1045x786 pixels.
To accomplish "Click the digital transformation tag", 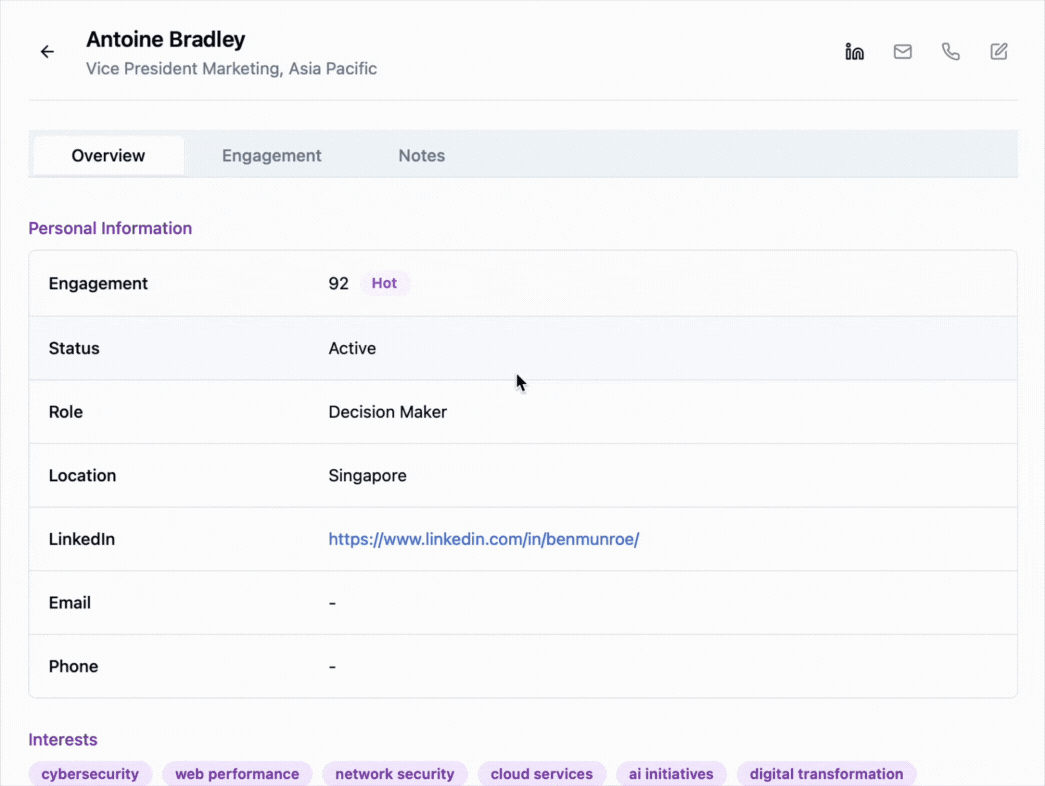I will pyautogui.click(x=826, y=774).
